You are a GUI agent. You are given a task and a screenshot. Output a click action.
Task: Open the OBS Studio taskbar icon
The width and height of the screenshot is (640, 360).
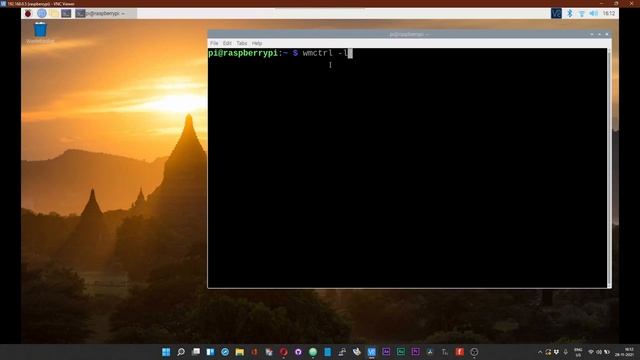(474, 352)
